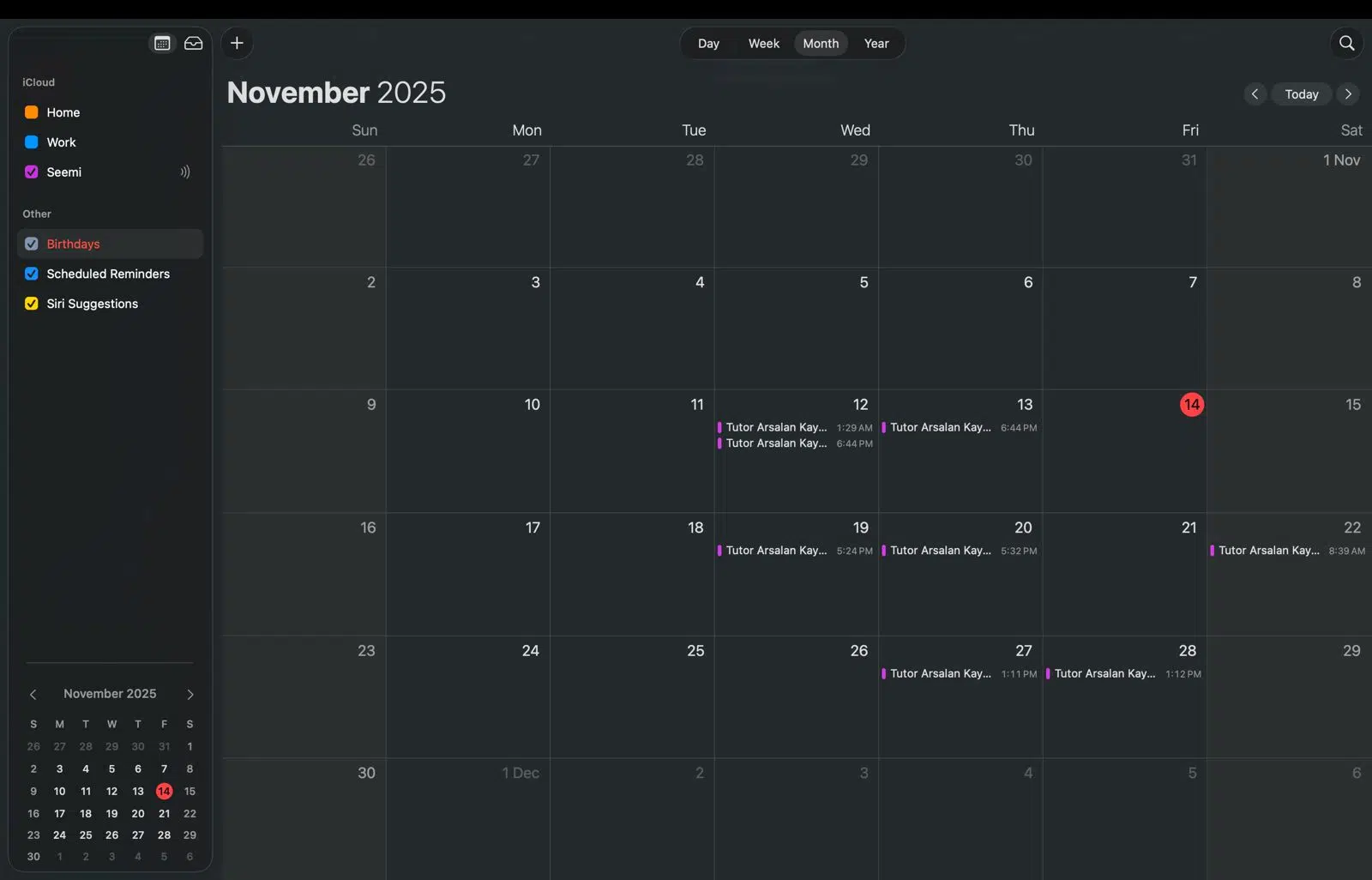
Task: Open Nov 12 tutor event at 1:29 AM
Action: click(796, 427)
